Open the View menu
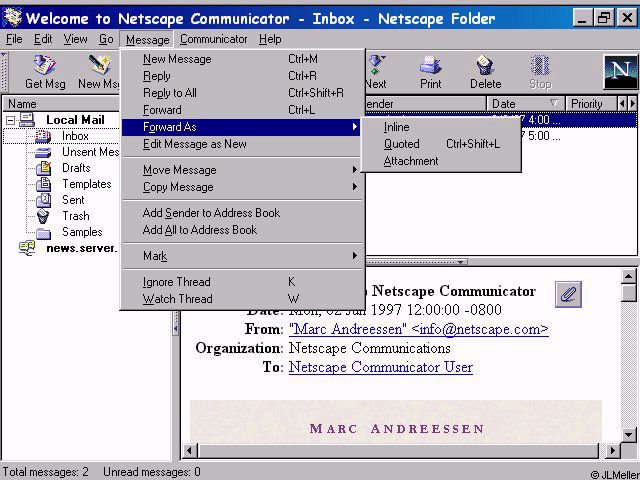Viewport: 640px width, 480px height. (x=75, y=39)
